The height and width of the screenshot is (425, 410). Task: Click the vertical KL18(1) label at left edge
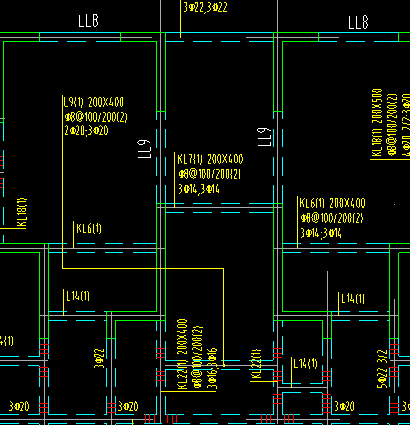coord(22,213)
